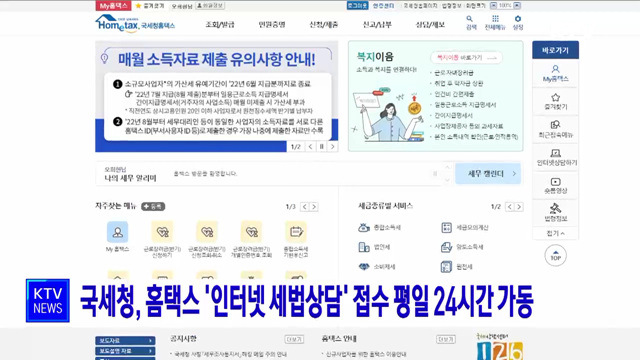Open the 신청/제출 menu
The image size is (640, 360).
click(x=324, y=24)
